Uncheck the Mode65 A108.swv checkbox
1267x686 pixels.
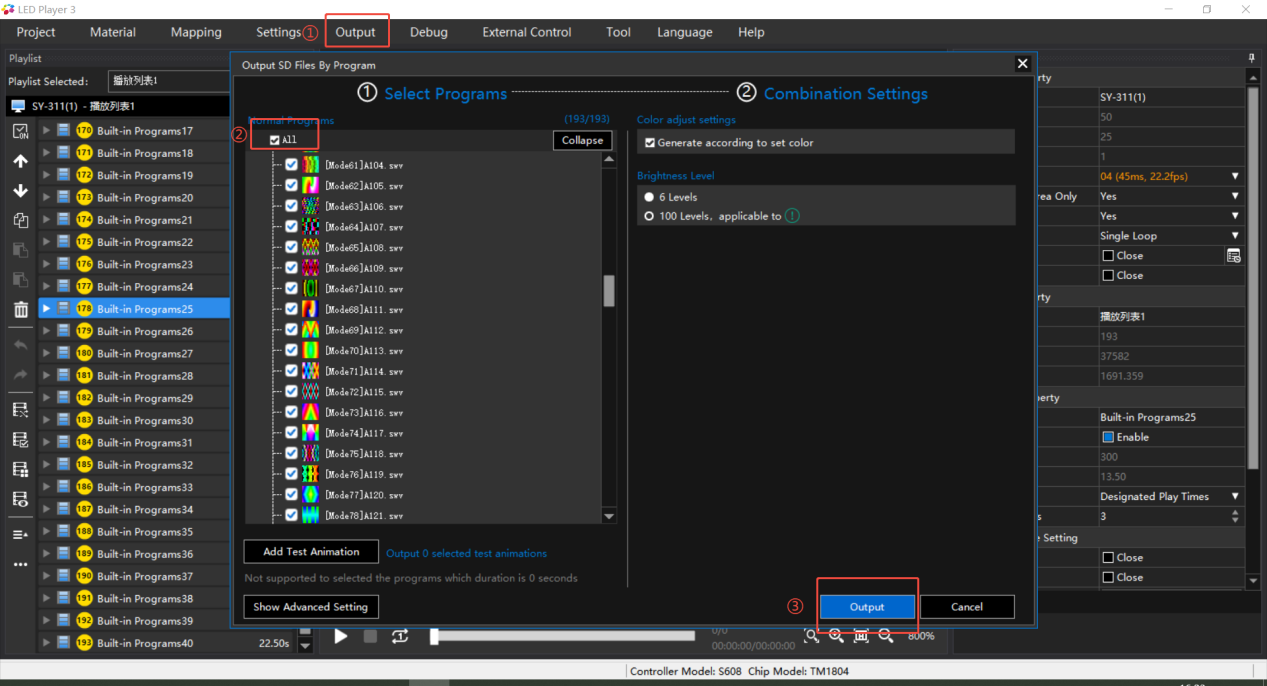click(292, 247)
